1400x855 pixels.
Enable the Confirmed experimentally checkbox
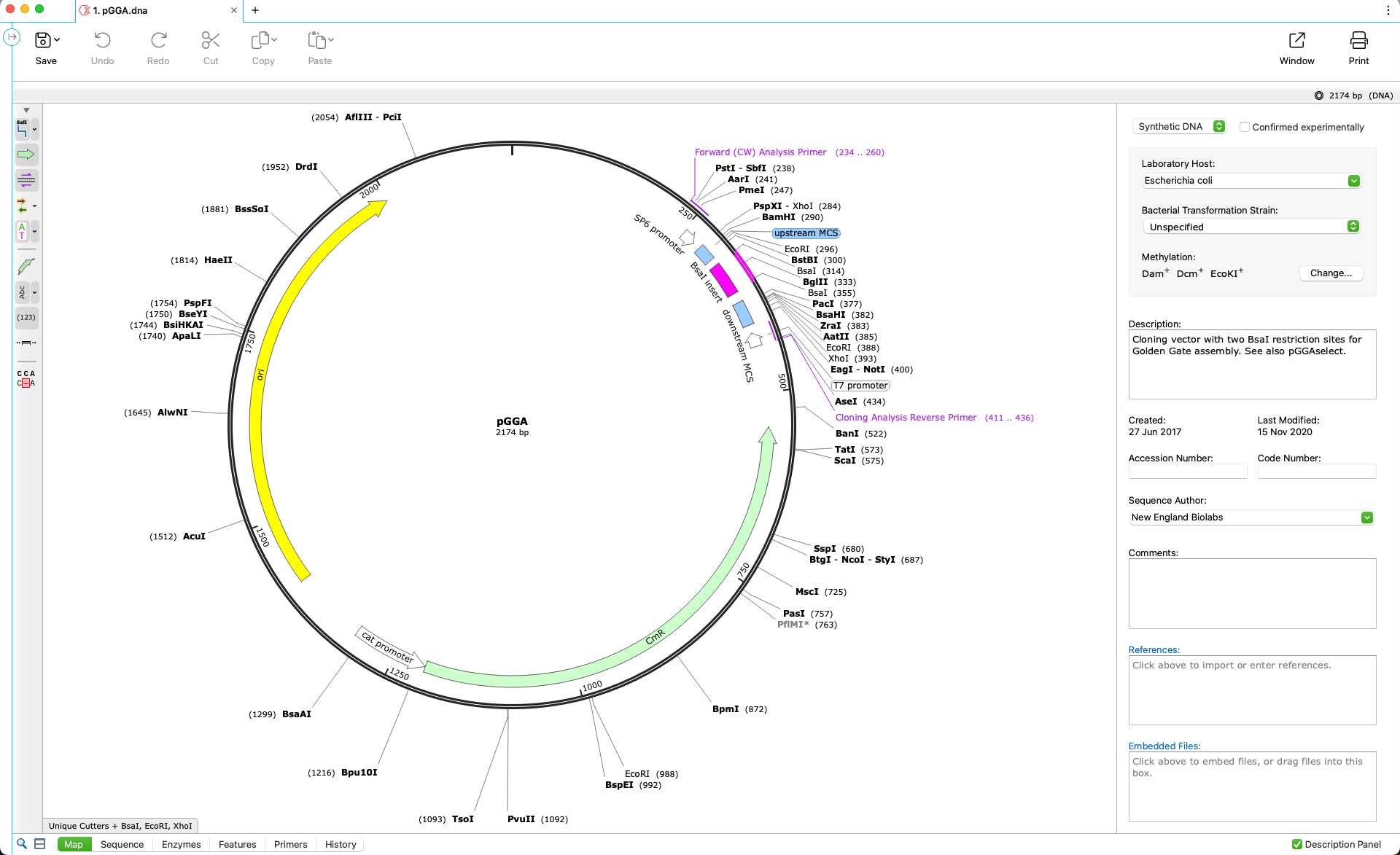pos(1245,127)
